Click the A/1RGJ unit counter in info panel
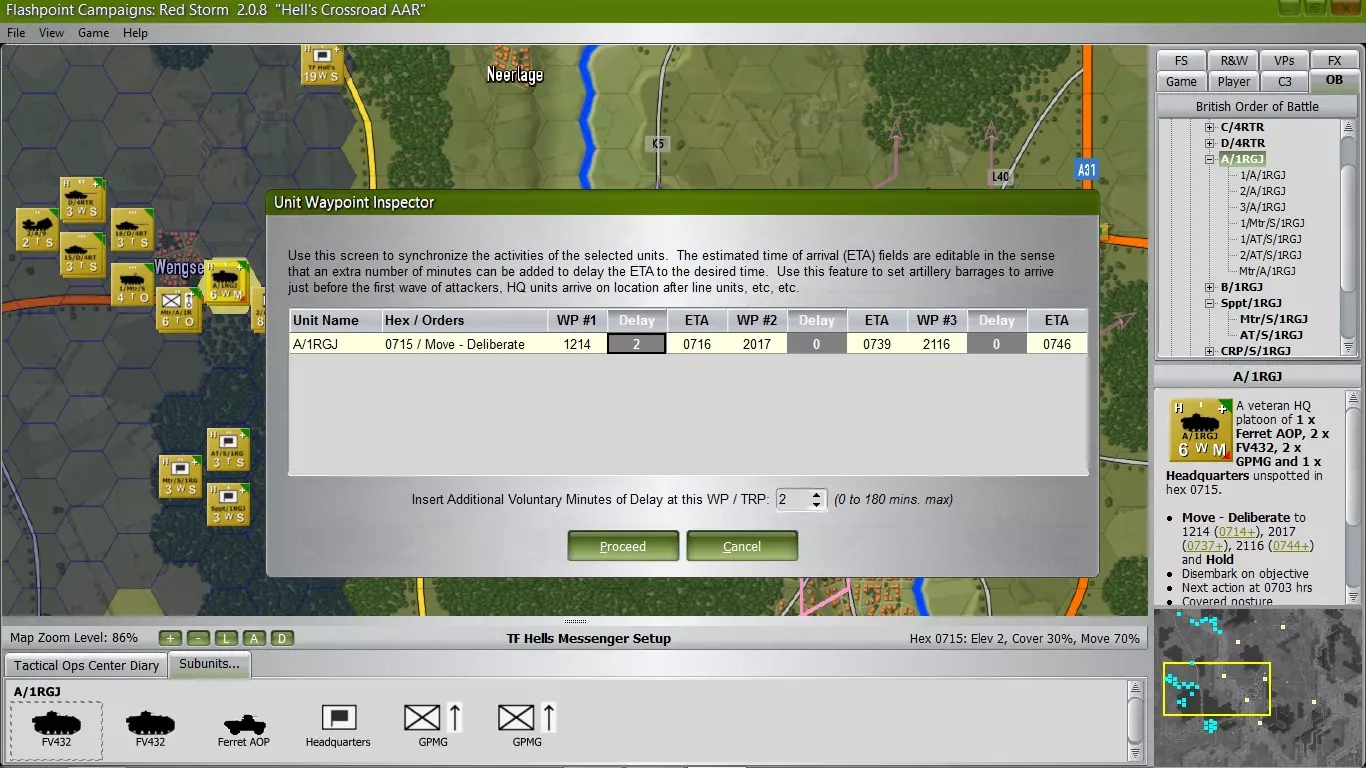The height and width of the screenshot is (768, 1366). tap(1201, 431)
